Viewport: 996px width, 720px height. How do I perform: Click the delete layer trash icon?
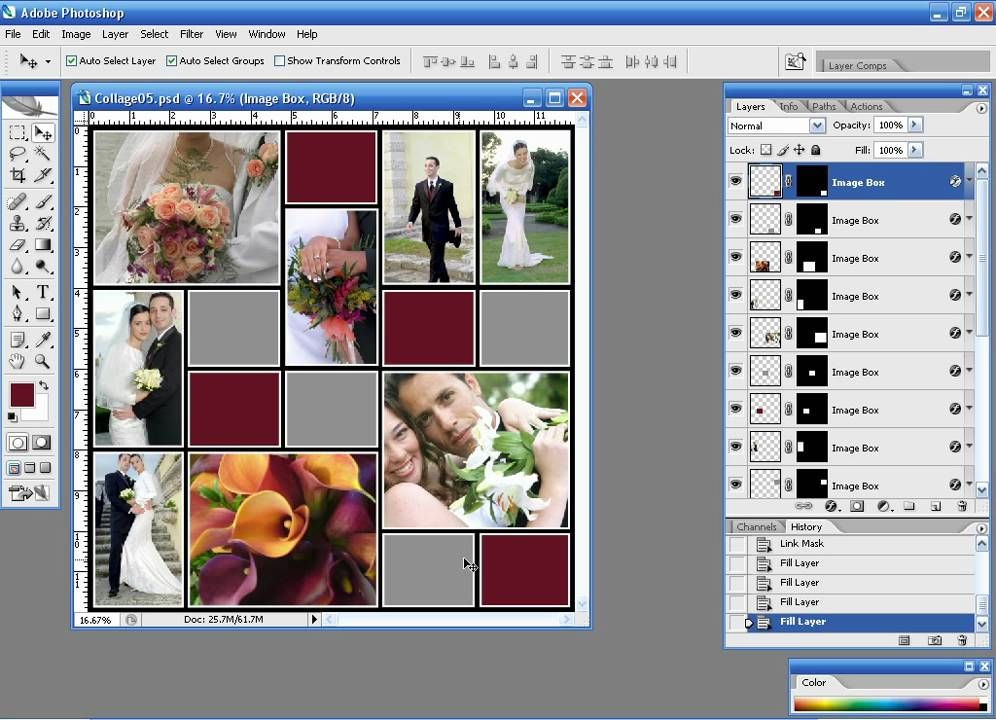point(962,507)
